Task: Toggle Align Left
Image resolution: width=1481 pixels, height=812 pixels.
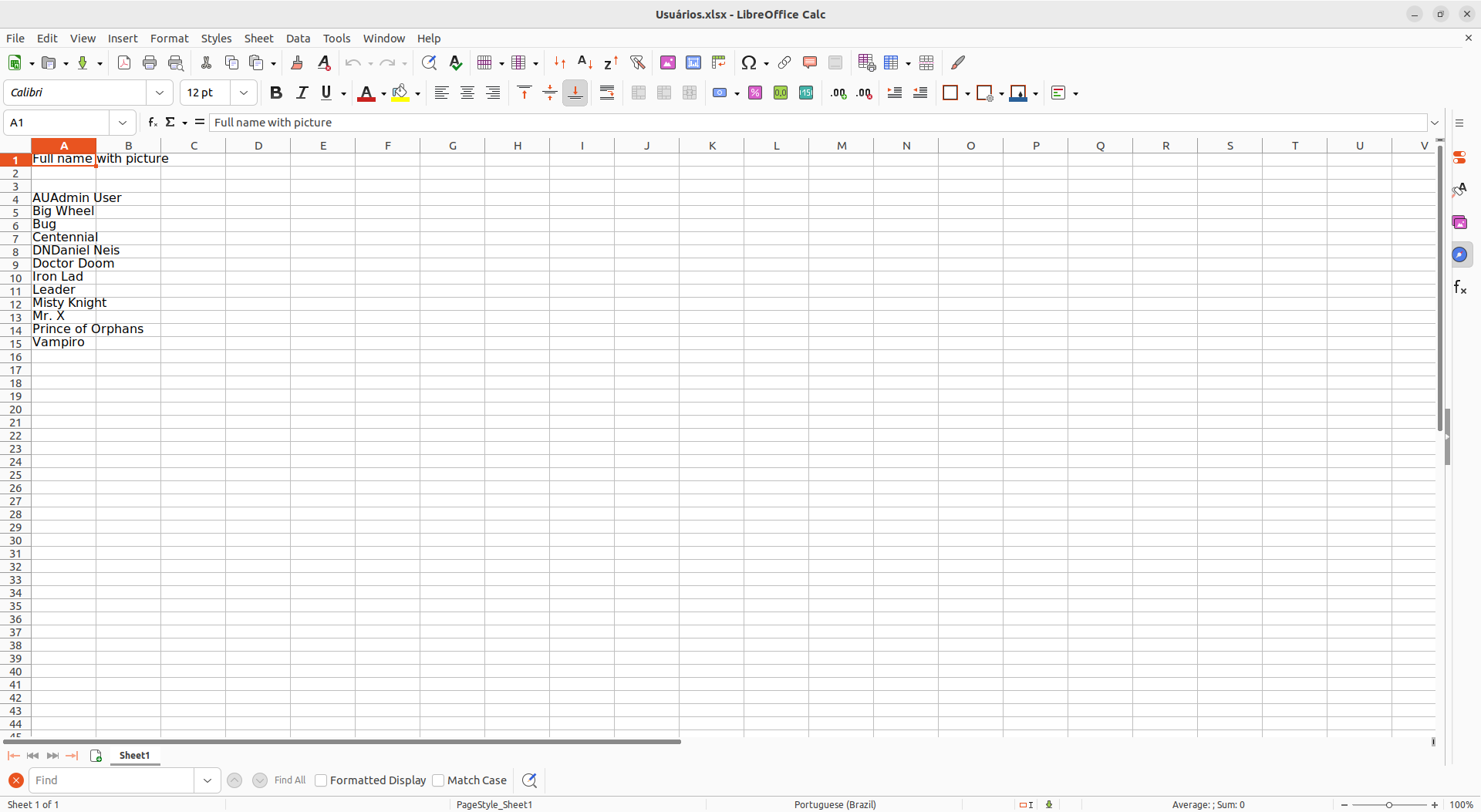Action: click(x=441, y=93)
